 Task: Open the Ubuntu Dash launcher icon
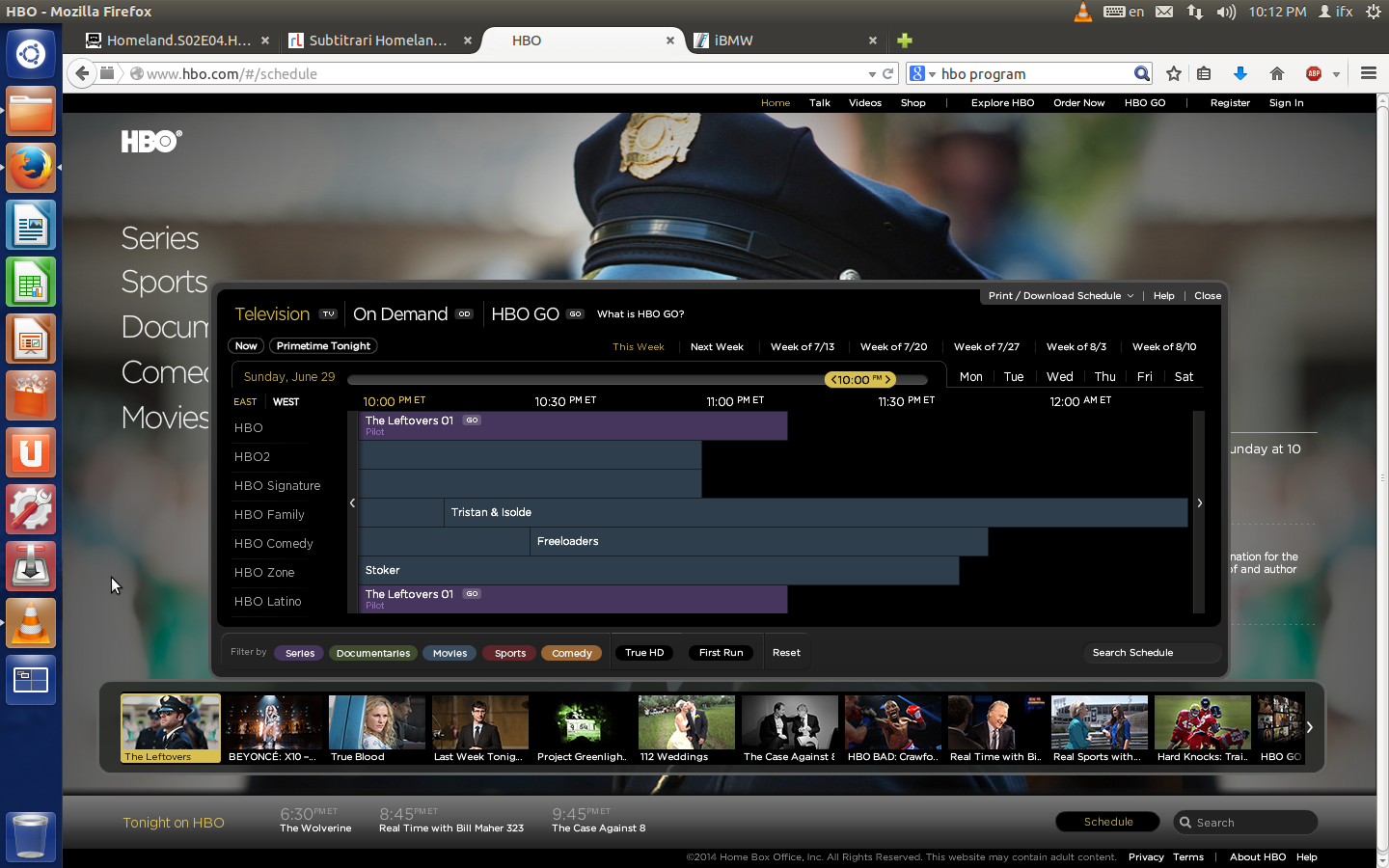tap(31, 54)
